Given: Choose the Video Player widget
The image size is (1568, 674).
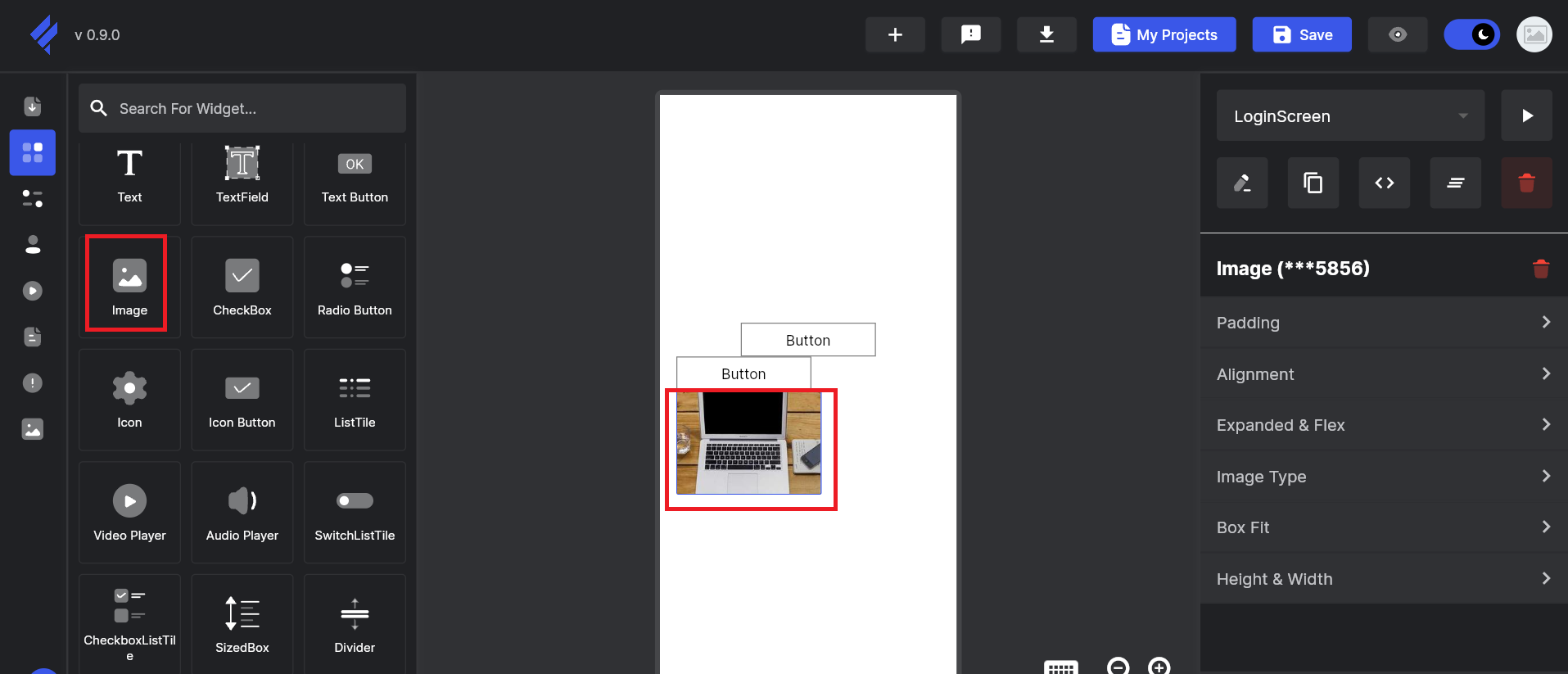Looking at the screenshot, I should [129, 513].
